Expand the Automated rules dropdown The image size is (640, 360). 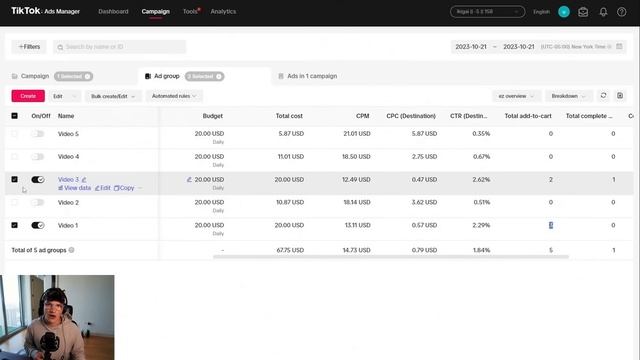pyautogui.click(x=174, y=96)
